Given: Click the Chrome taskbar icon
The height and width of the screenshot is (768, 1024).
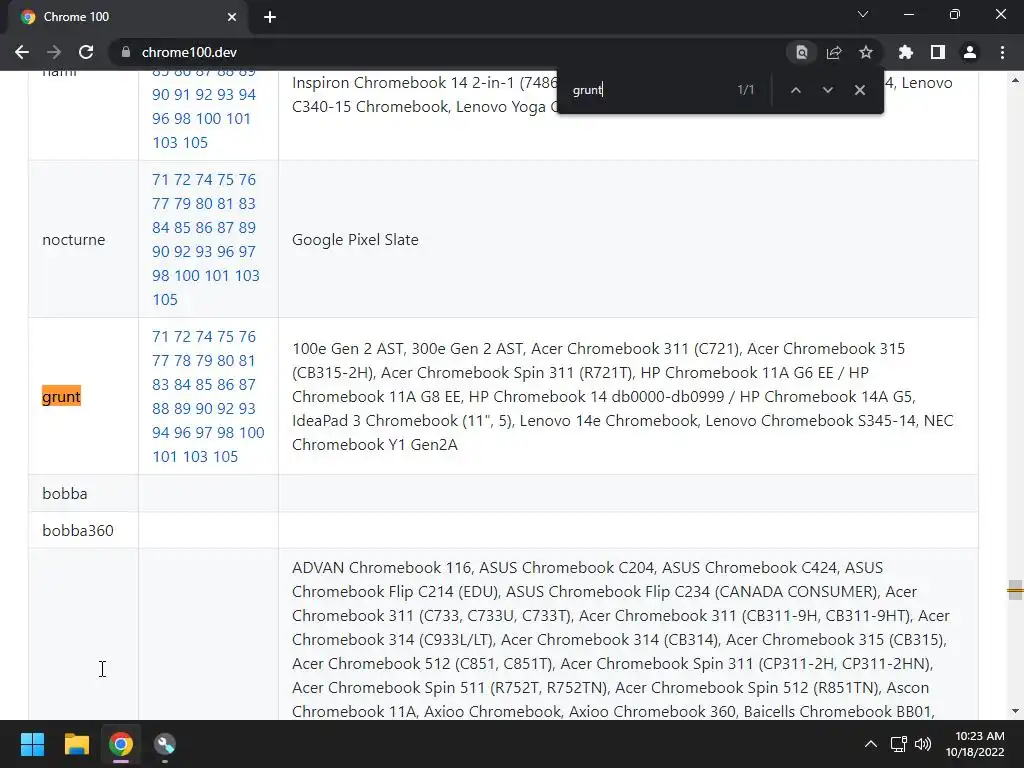Looking at the screenshot, I should pos(121,744).
